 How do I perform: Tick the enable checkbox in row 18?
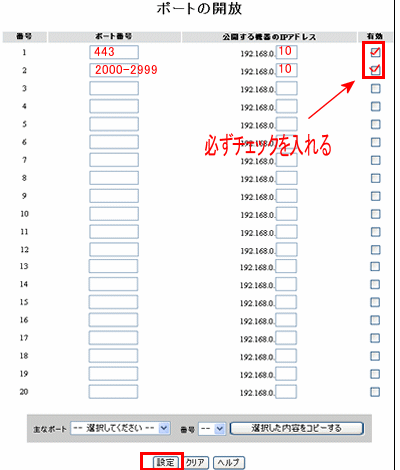[375, 356]
